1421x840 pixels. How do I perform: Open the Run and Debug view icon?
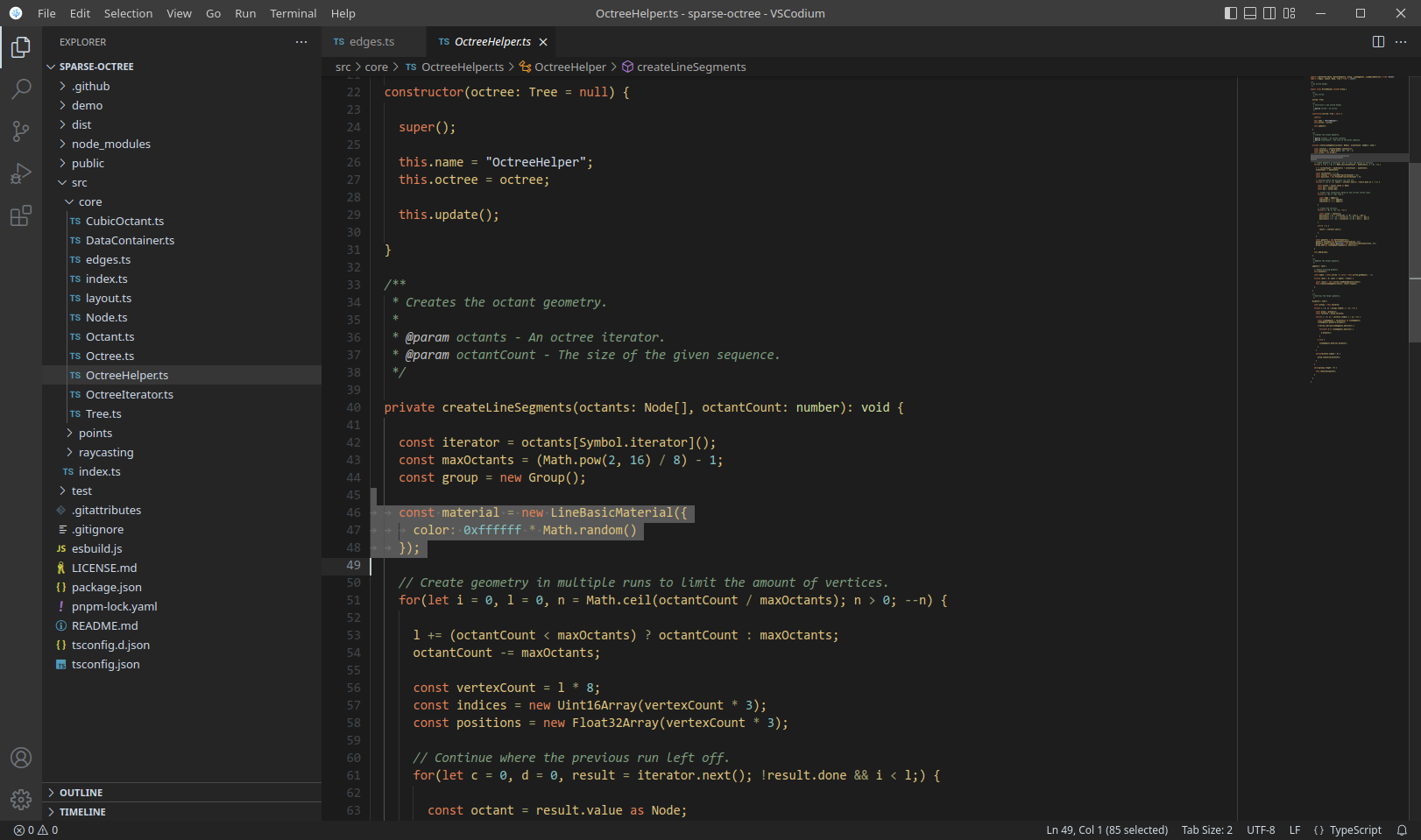[21, 173]
